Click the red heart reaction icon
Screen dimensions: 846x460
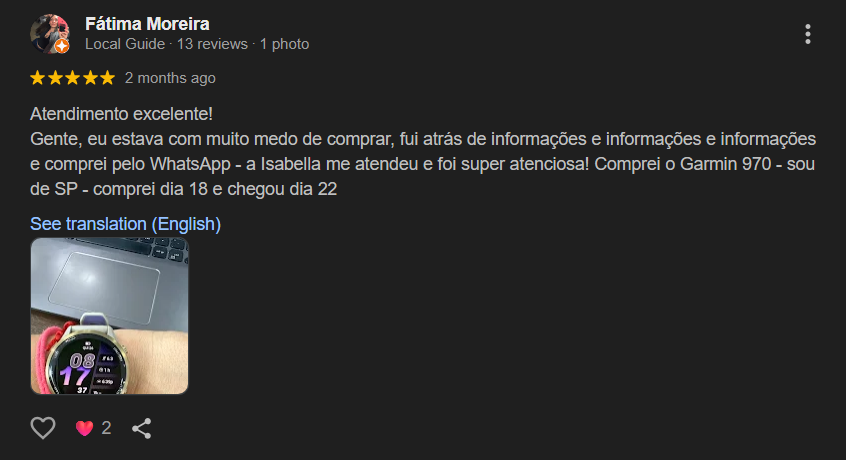pos(85,428)
